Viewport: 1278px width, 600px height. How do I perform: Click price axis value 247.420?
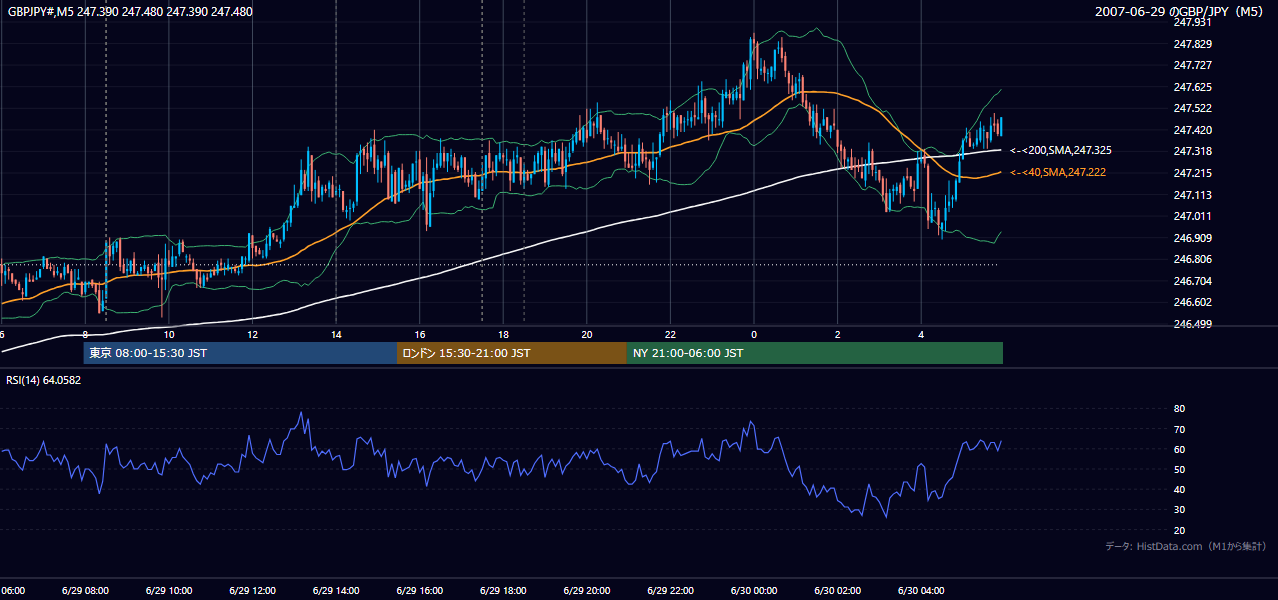click(x=1192, y=130)
